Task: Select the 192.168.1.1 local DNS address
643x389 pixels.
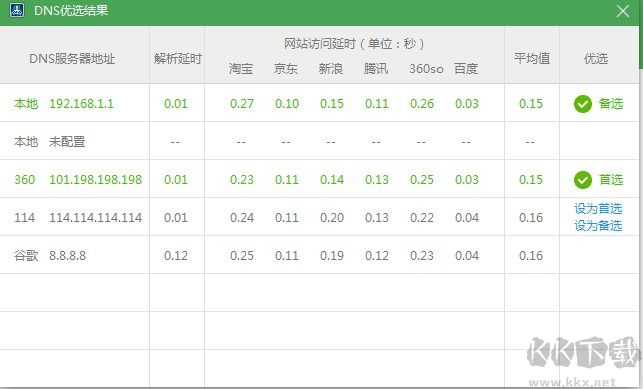Action: point(81,104)
